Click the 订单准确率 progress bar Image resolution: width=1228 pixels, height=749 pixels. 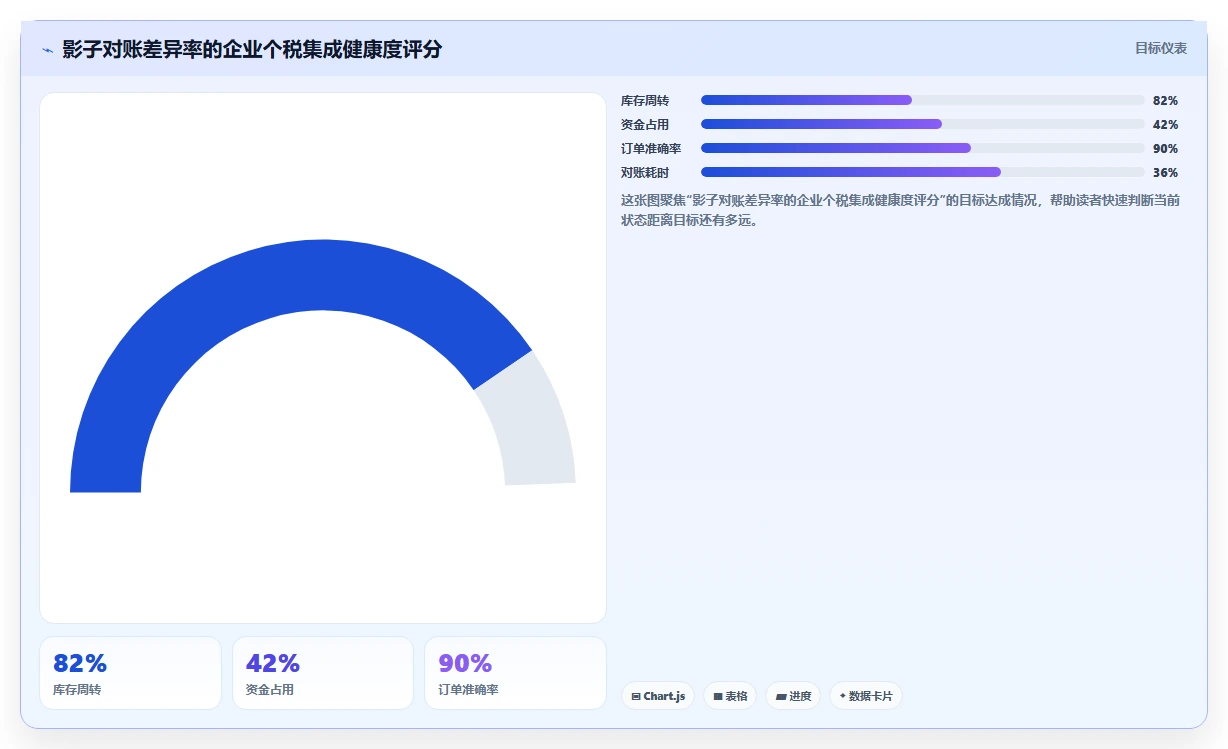click(922, 148)
